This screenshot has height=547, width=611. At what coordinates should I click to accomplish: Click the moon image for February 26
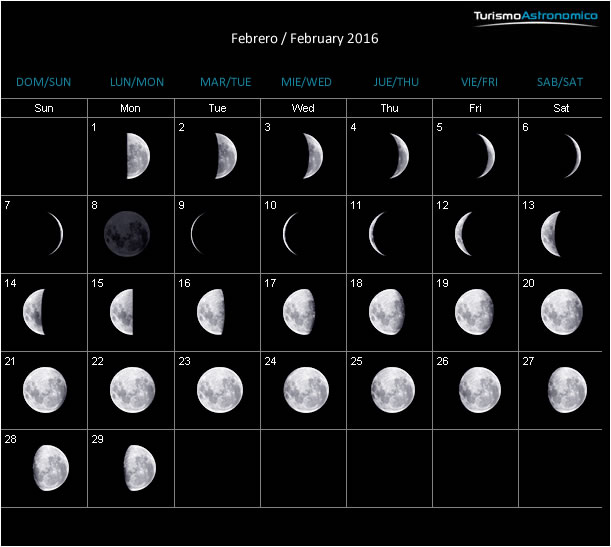point(480,390)
